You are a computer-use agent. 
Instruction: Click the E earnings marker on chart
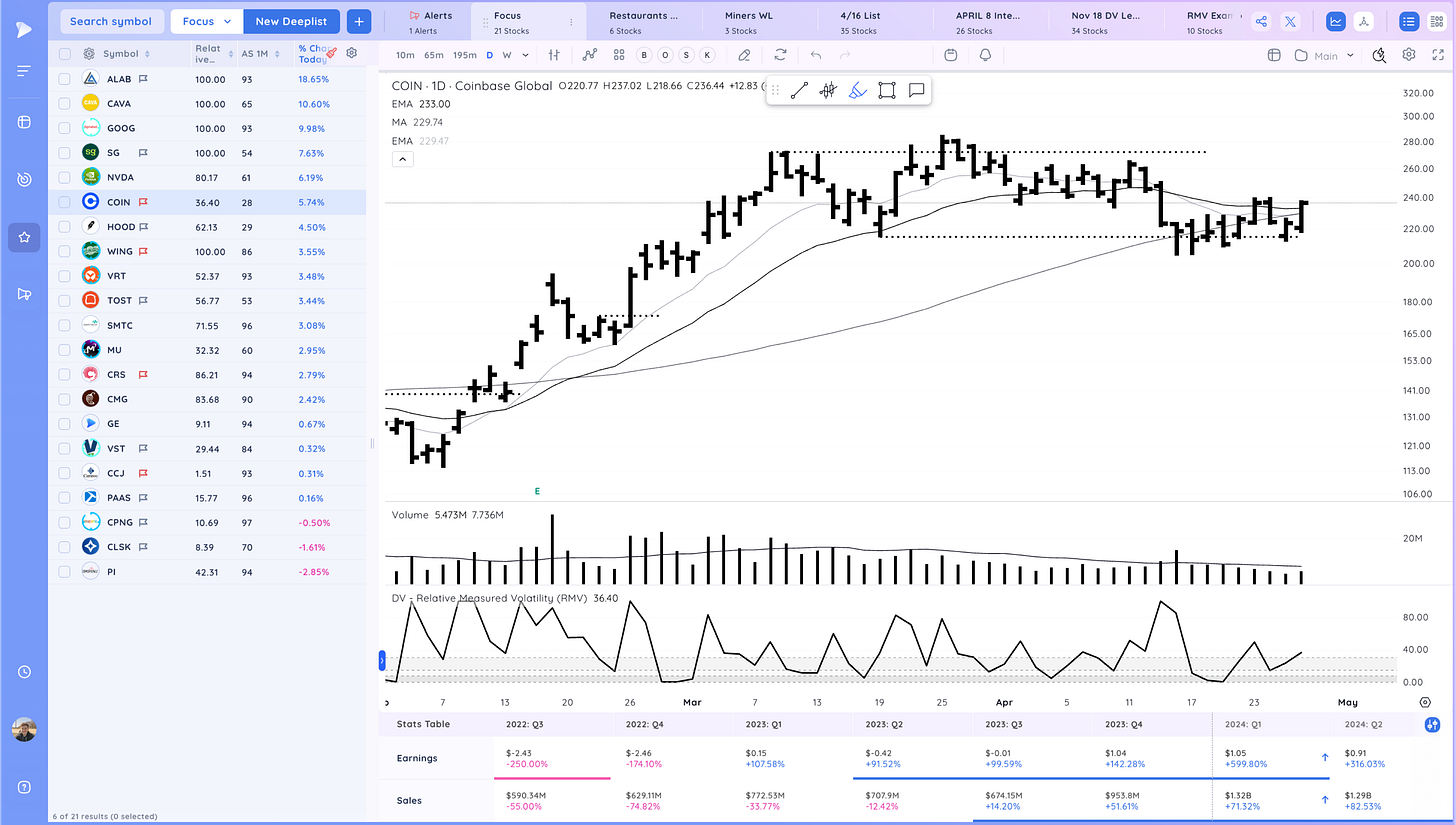(x=537, y=491)
